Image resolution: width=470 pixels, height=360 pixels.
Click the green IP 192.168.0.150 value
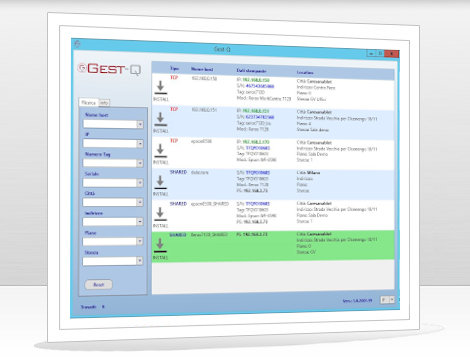[x=256, y=80]
